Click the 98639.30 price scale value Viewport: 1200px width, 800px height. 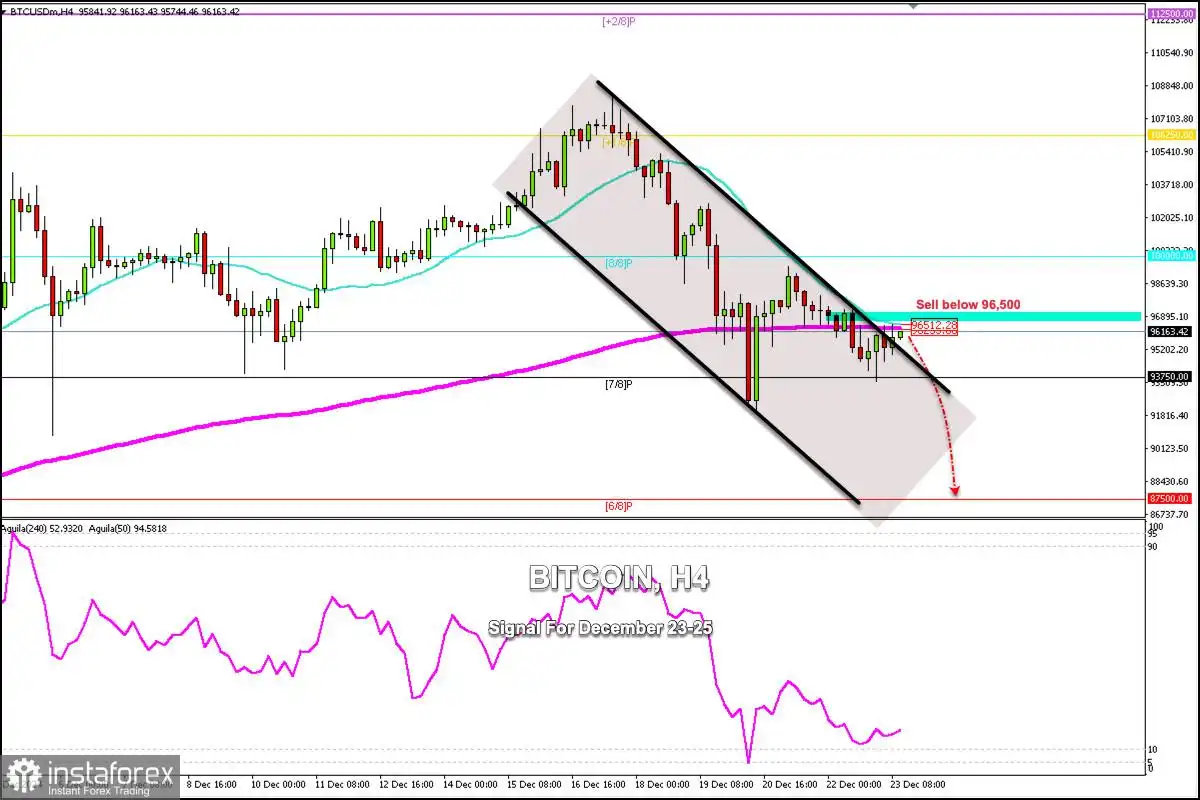[1171, 283]
